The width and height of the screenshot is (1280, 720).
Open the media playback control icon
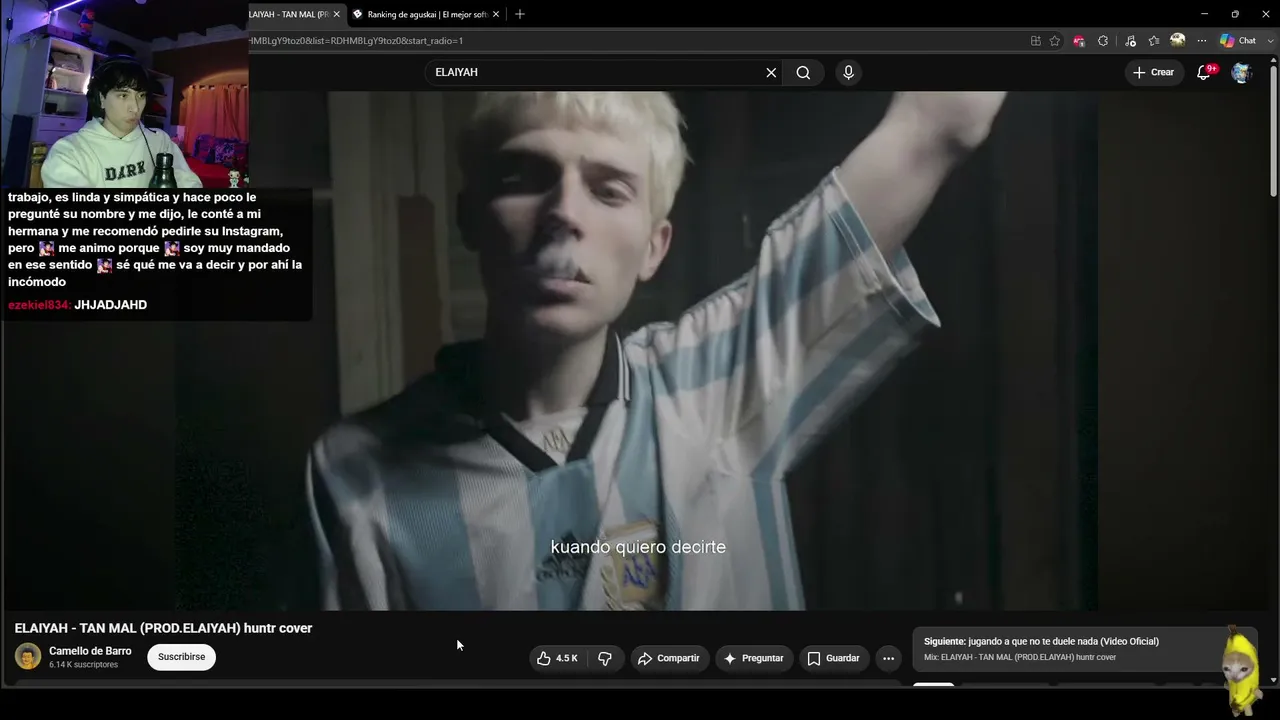1130,41
